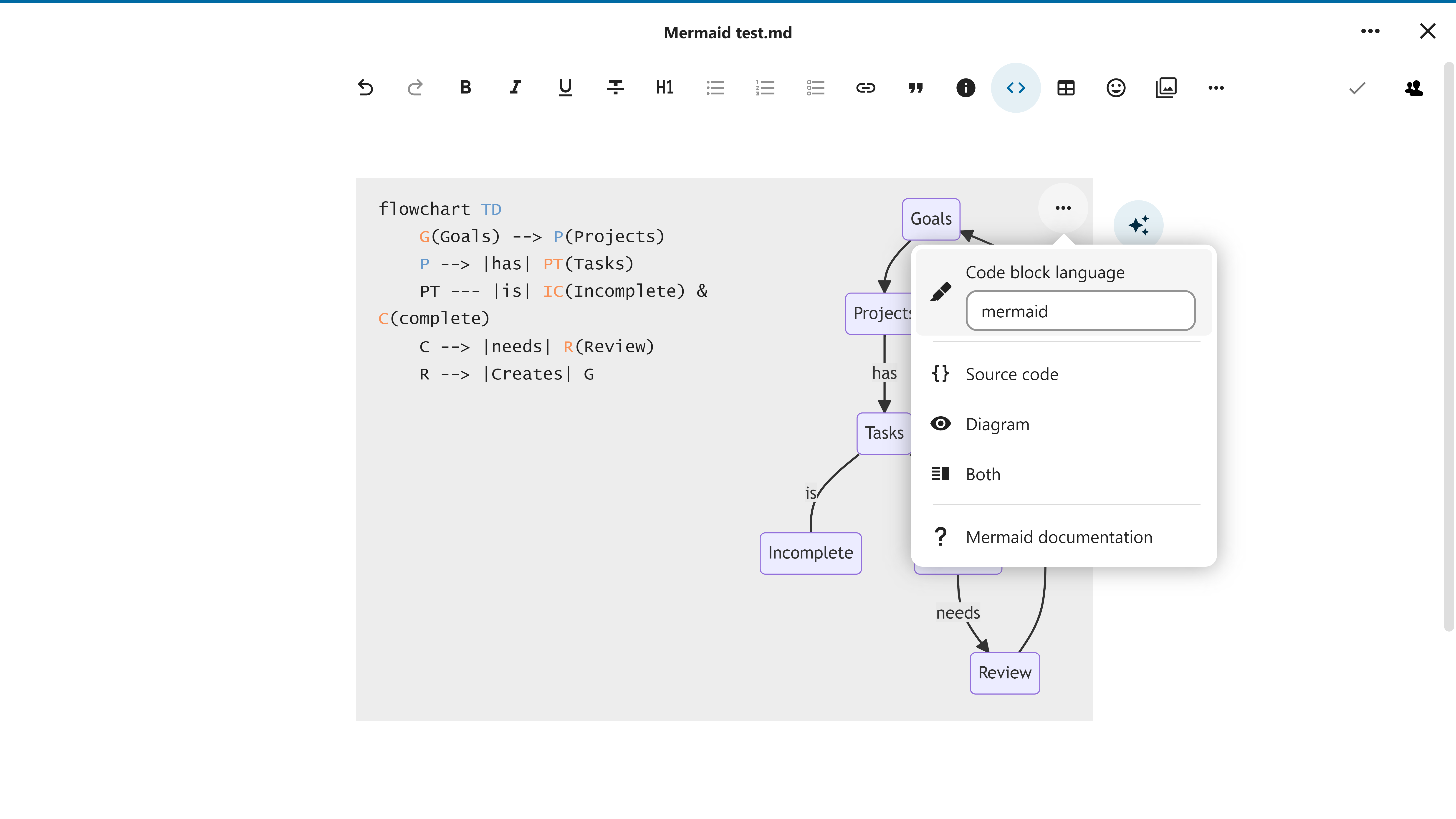Image resolution: width=1456 pixels, height=819 pixels.
Task: Toggle underline formatting
Action: pos(565,88)
